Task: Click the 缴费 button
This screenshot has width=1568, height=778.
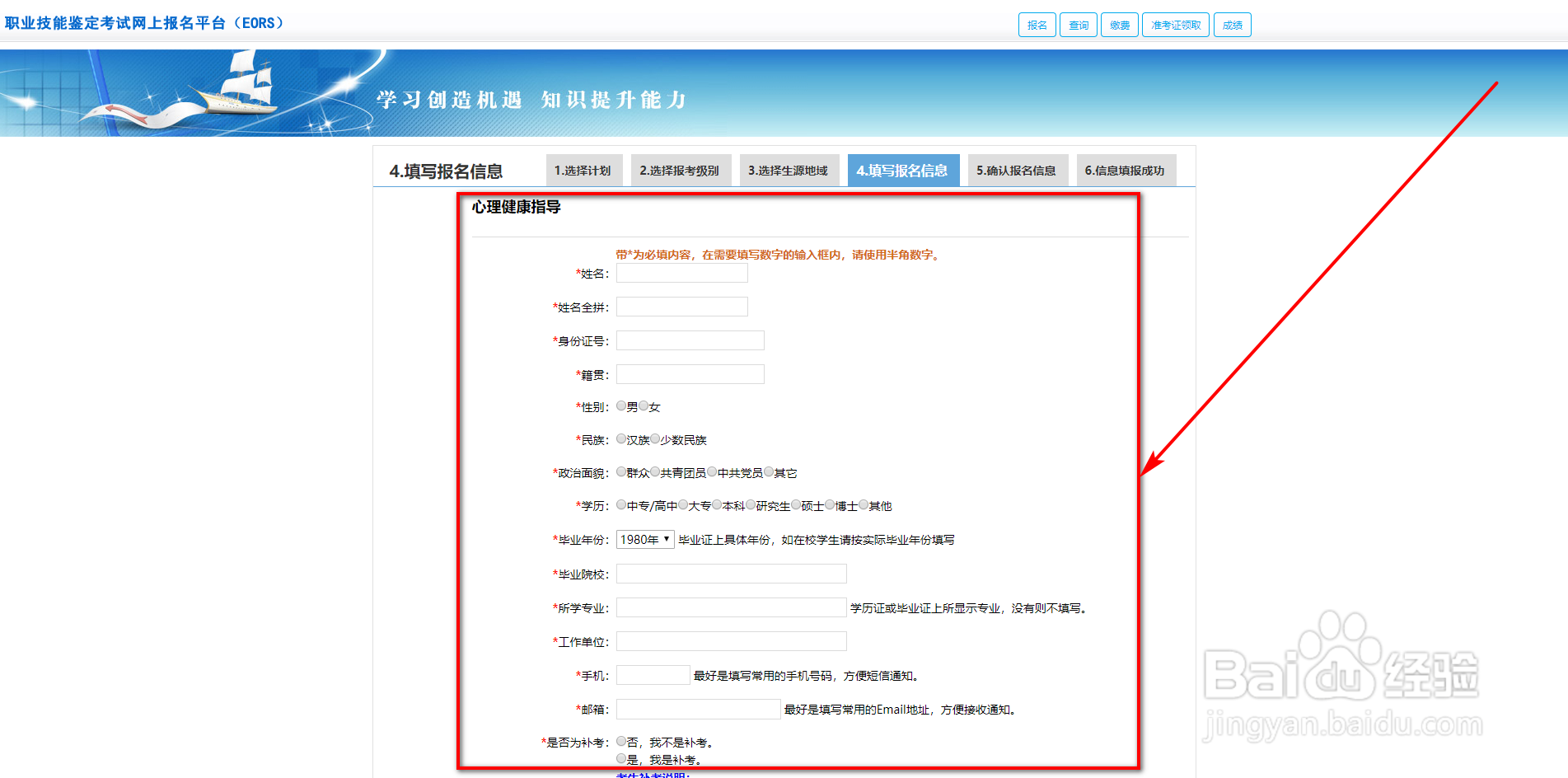Action: coord(1119,24)
